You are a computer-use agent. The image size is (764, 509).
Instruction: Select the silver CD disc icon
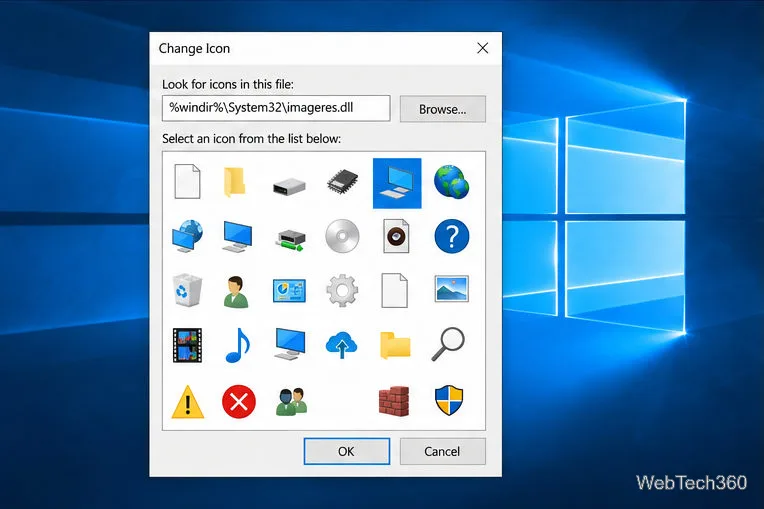[343, 236]
